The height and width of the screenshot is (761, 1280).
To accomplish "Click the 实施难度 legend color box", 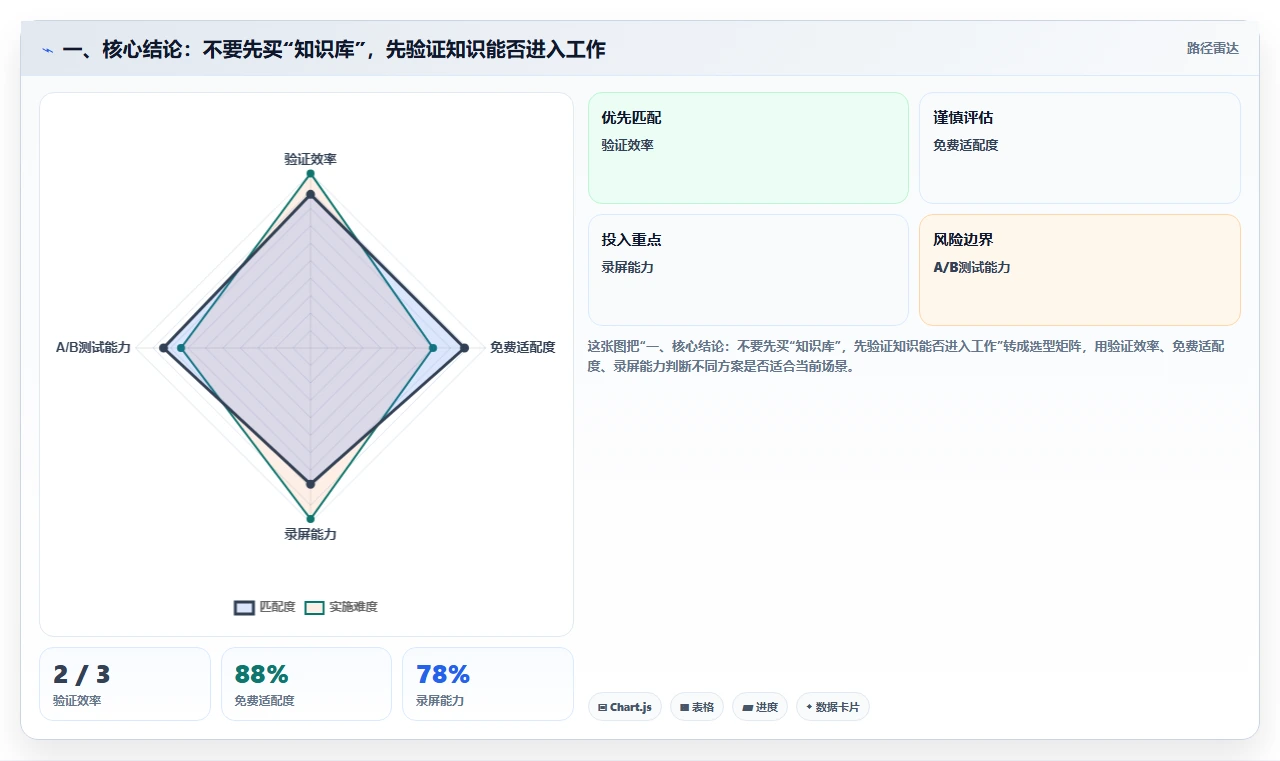I will coord(315,607).
